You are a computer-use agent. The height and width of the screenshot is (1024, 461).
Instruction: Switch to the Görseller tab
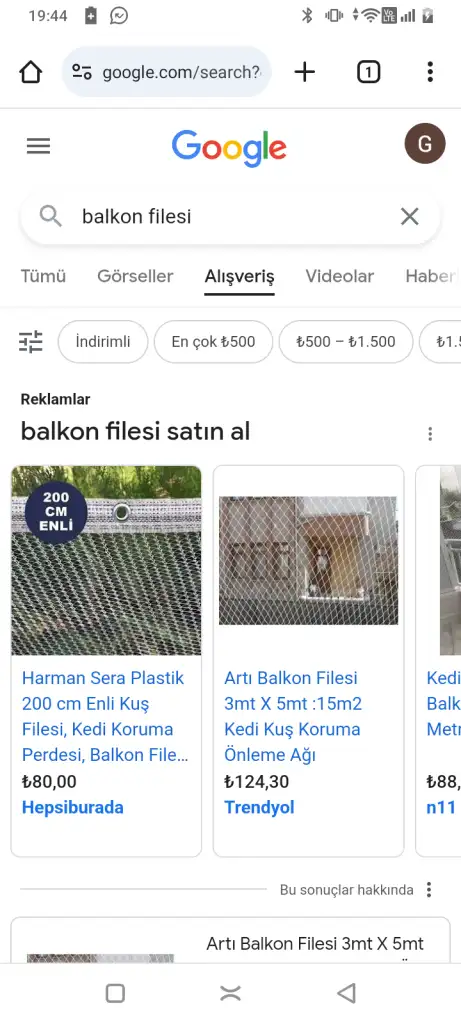point(135,276)
